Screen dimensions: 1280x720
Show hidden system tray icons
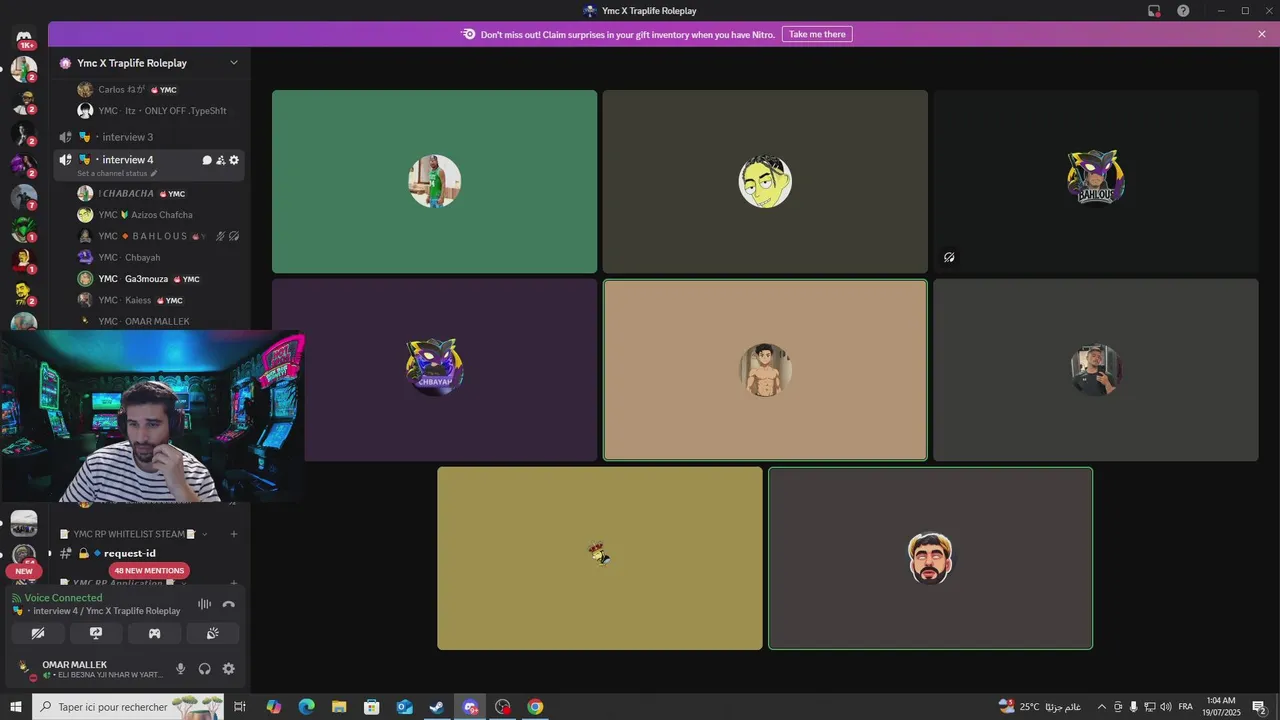1102,707
